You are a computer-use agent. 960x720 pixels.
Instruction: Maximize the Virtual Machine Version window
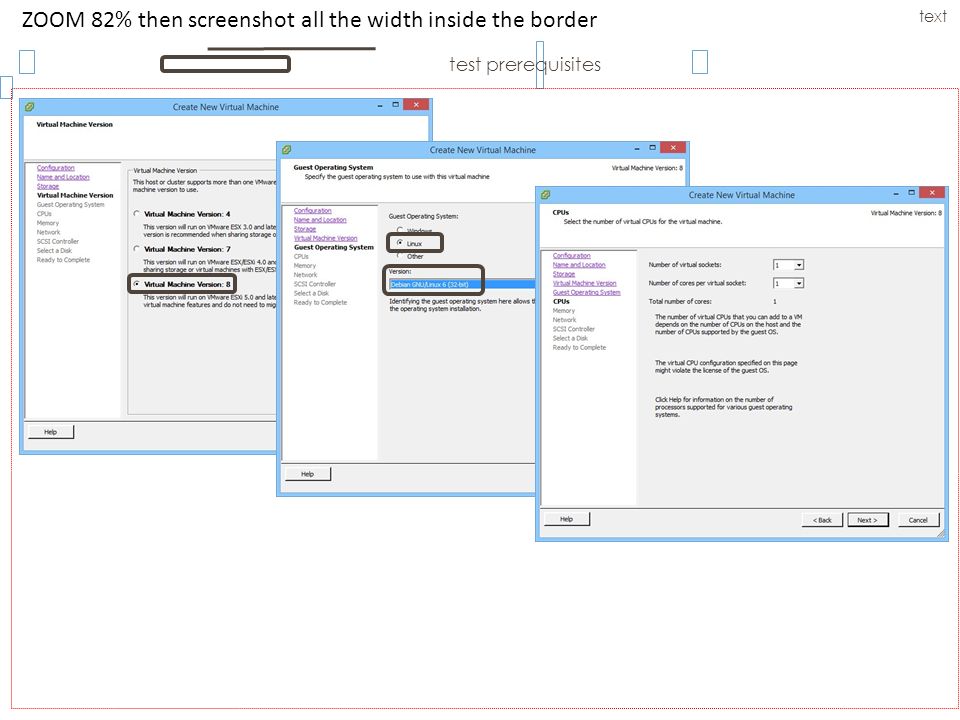coord(396,105)
